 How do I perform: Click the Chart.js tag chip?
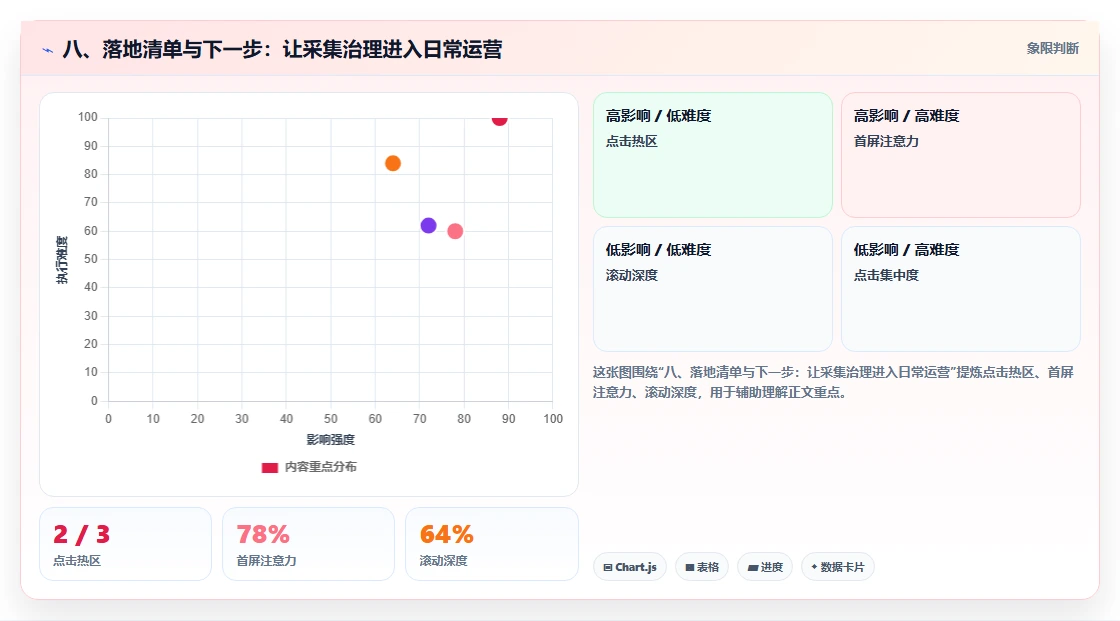(630, 567)
